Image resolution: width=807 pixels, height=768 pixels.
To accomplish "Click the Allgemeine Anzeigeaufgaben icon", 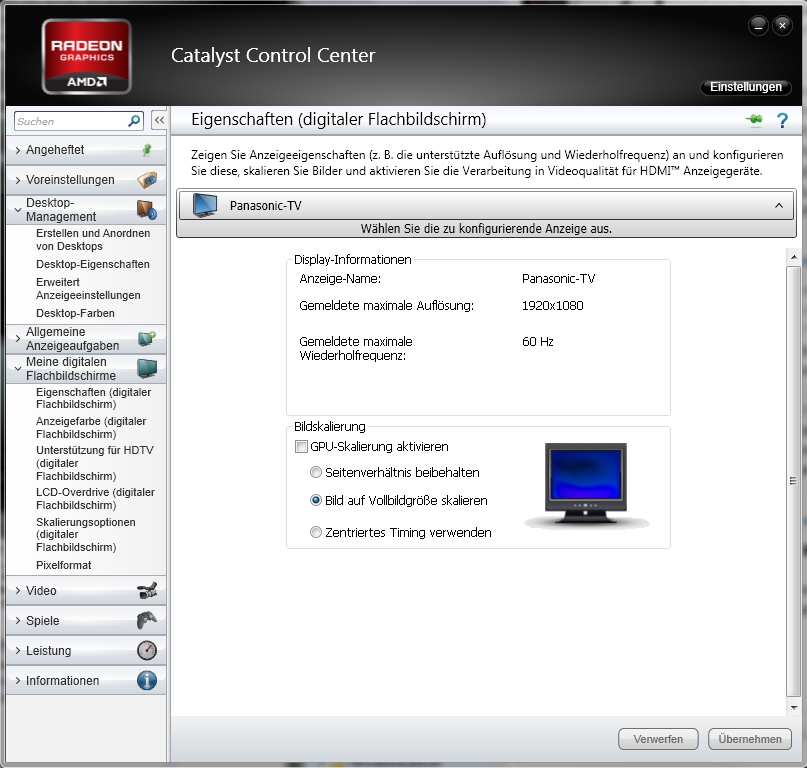I will click(147, 338).
